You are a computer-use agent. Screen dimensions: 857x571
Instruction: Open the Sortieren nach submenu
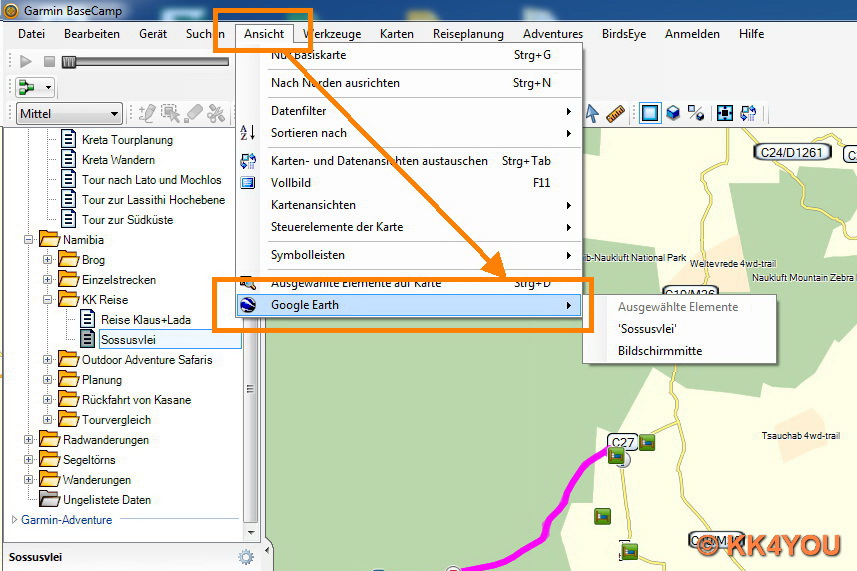tap(410, 133)
